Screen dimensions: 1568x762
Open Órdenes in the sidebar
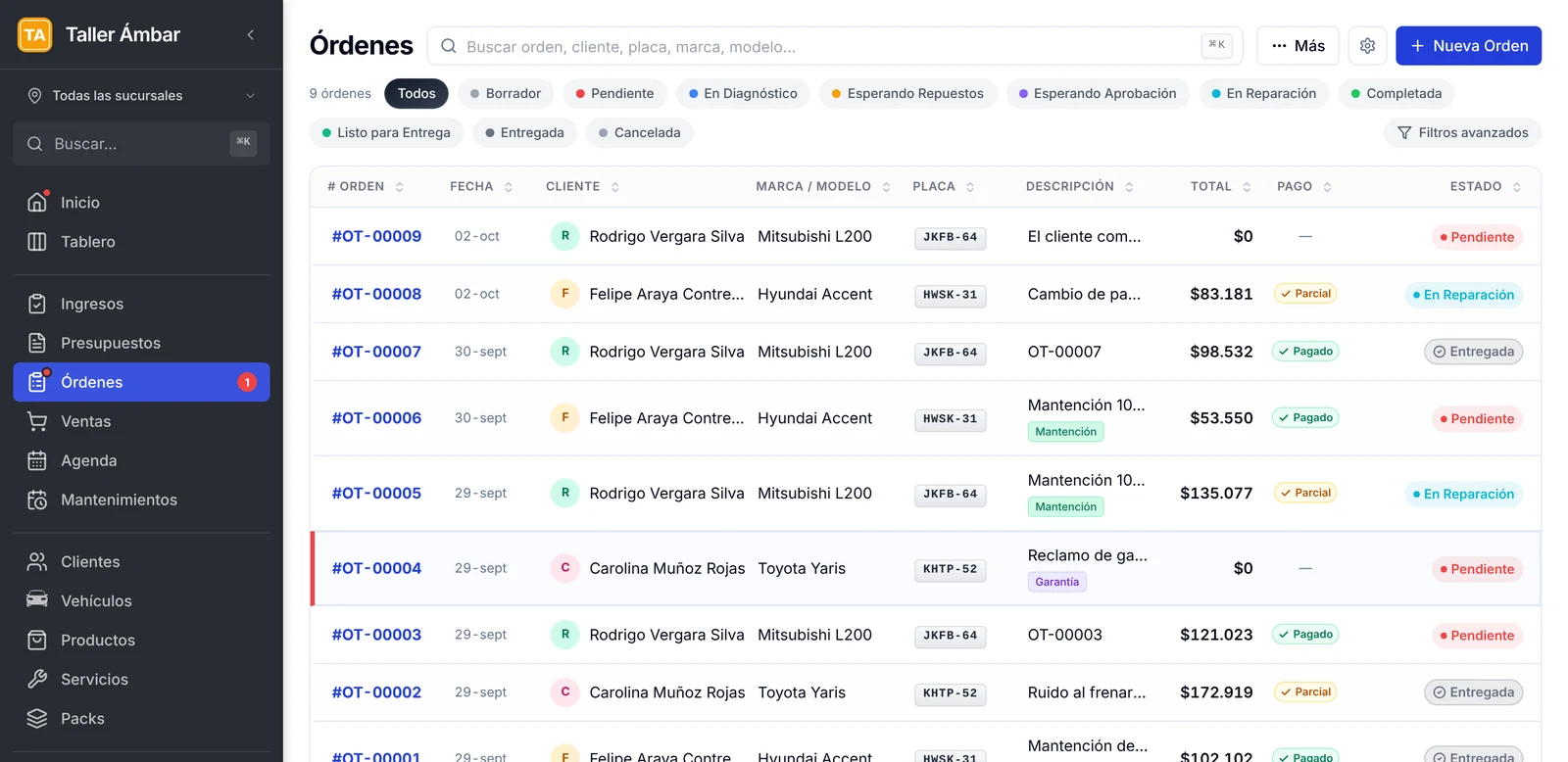coord(141,382)
